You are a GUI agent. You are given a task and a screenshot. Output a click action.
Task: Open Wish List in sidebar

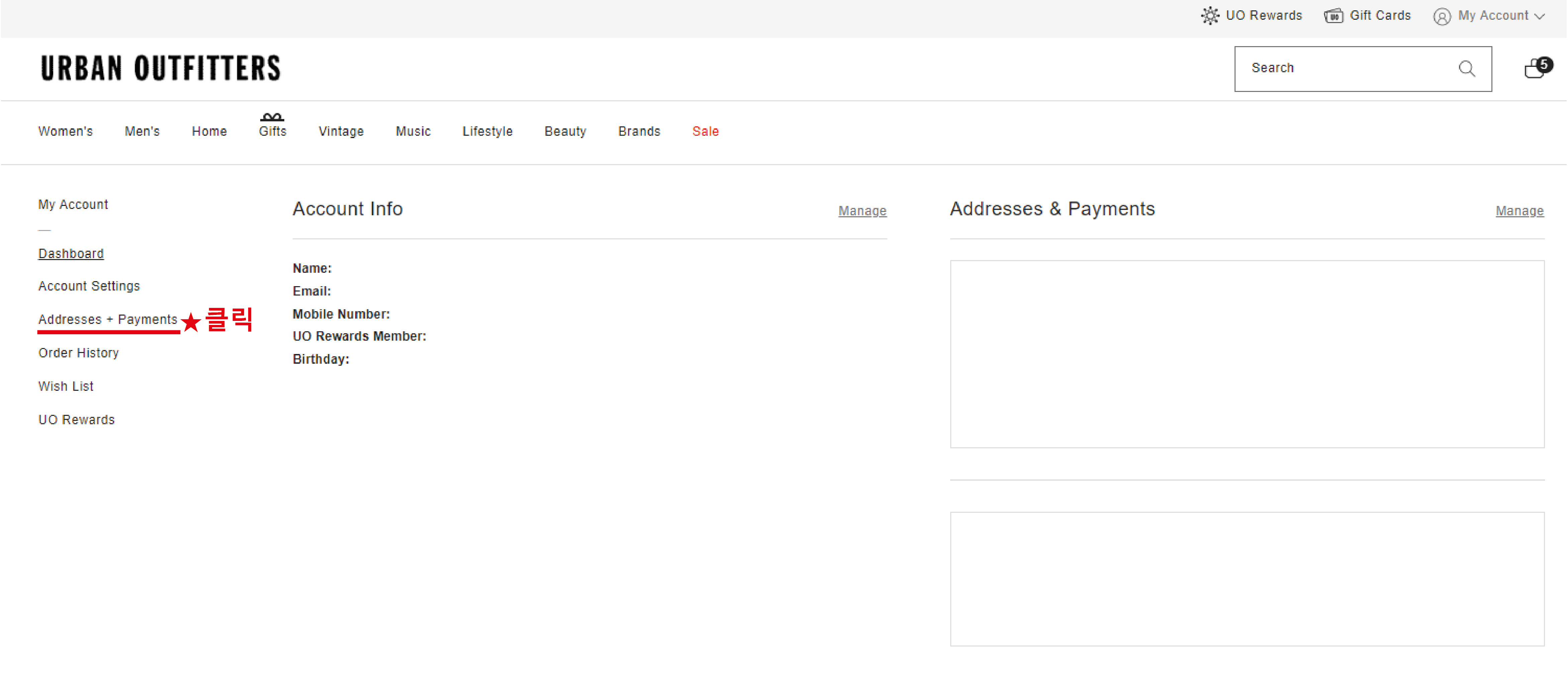(x=66, y=386)
